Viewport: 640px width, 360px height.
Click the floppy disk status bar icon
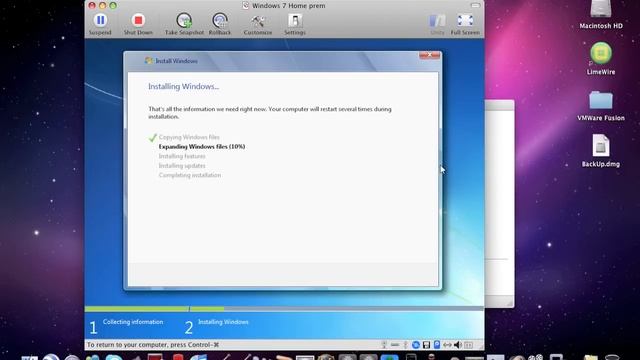point(426,345)
